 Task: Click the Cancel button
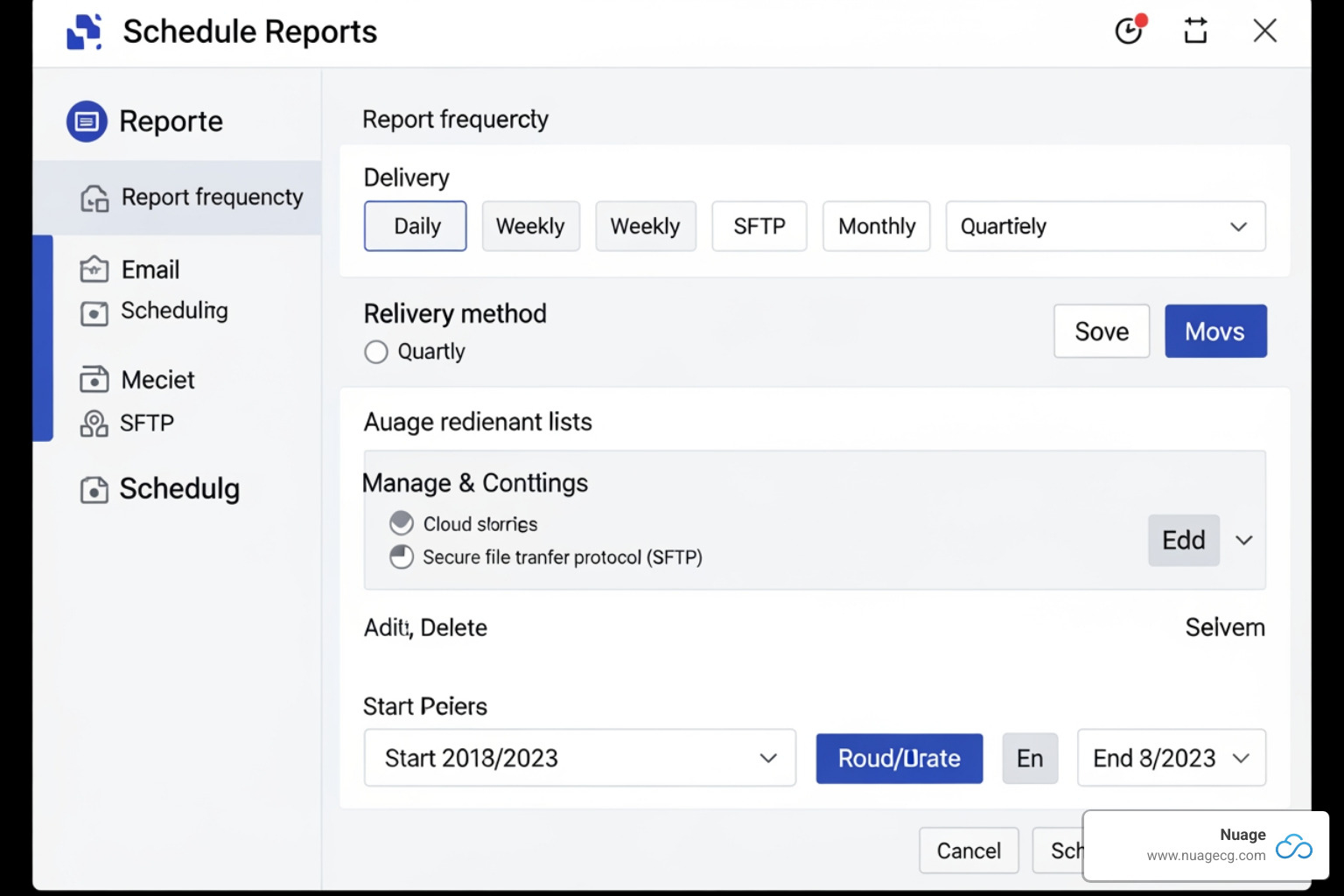pyautogui.click(x=968, y=850)
